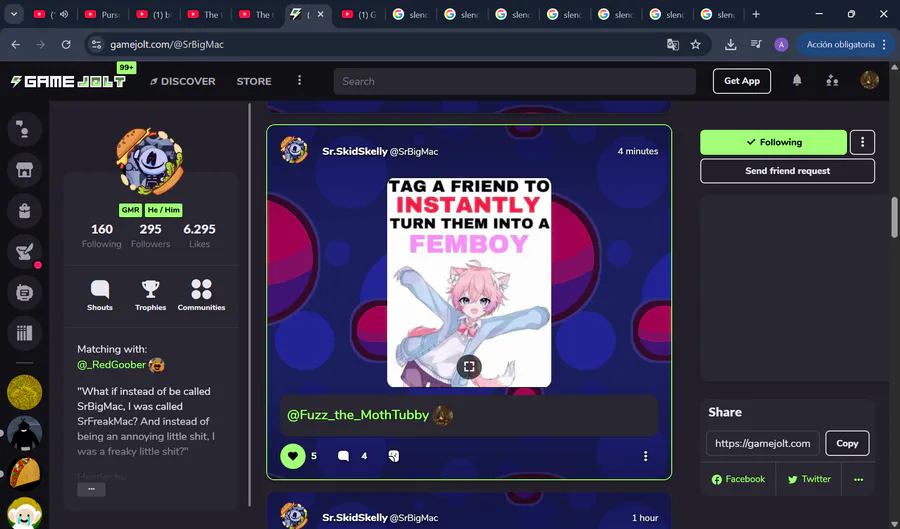The height and width of the screenshot is (529, 900).
Task: Open your user avatar menu in header
Action: tap(869, 80)
